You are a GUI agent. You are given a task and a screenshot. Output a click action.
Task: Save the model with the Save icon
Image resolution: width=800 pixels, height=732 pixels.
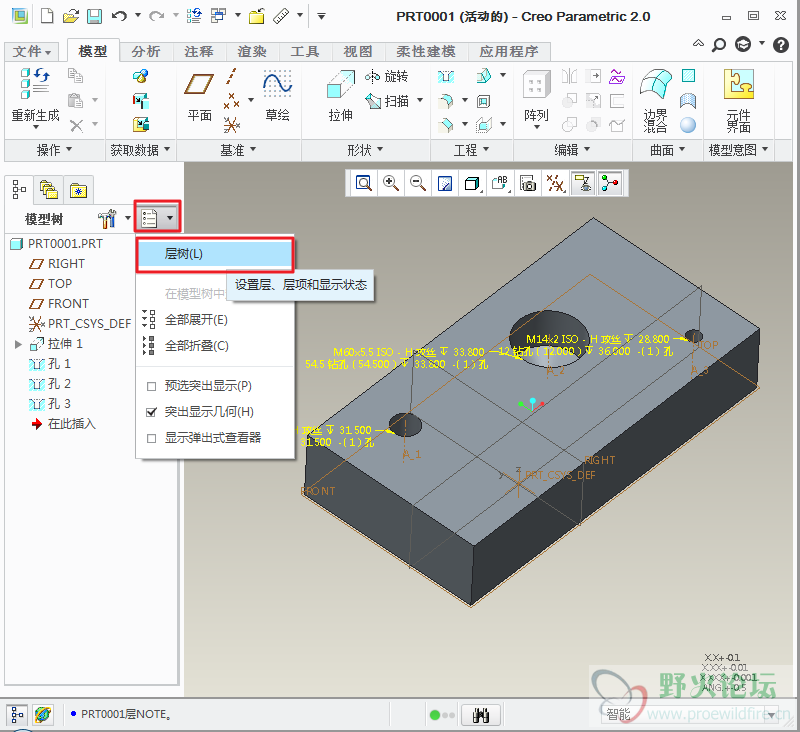point(94,16)
